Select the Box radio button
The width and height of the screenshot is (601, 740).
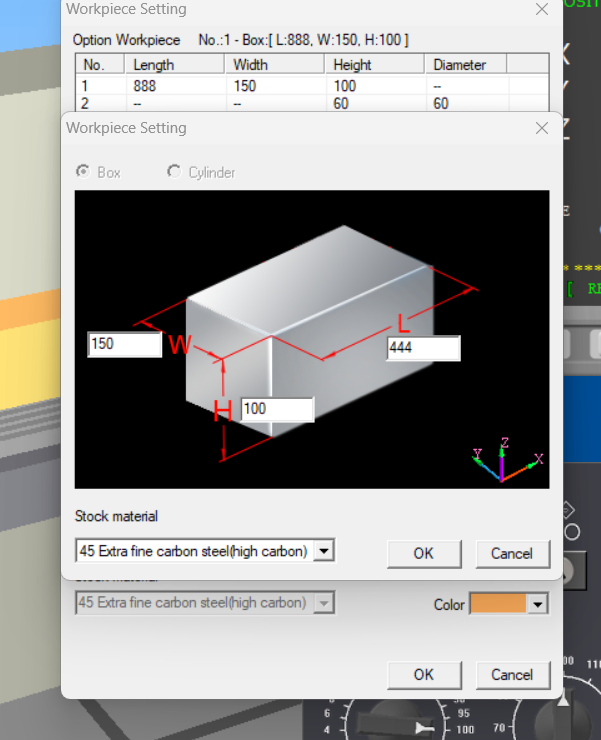click(x=83, y=172)
